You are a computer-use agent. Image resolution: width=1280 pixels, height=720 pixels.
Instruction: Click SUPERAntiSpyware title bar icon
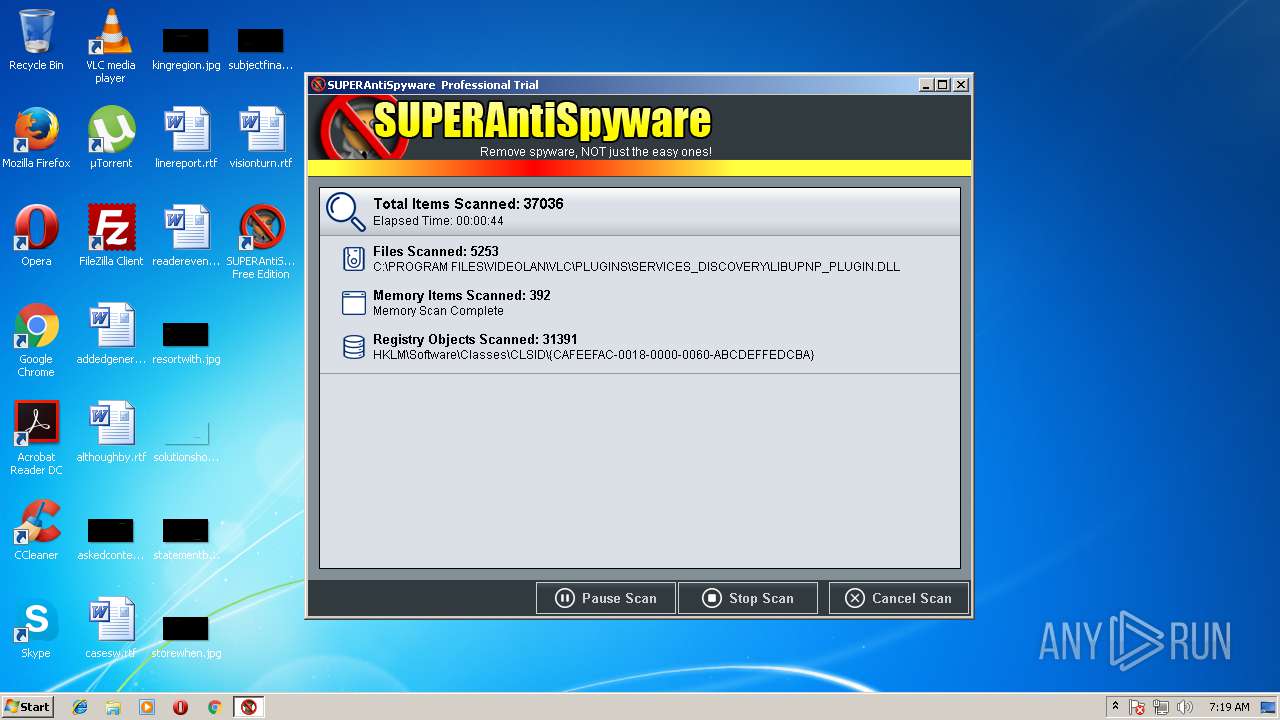click(x=318, y=85)
